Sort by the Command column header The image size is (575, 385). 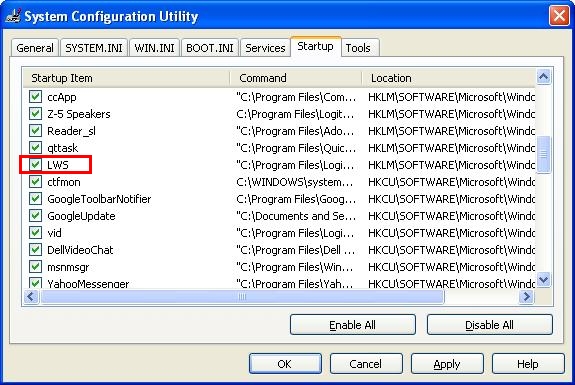coord(296,78)
